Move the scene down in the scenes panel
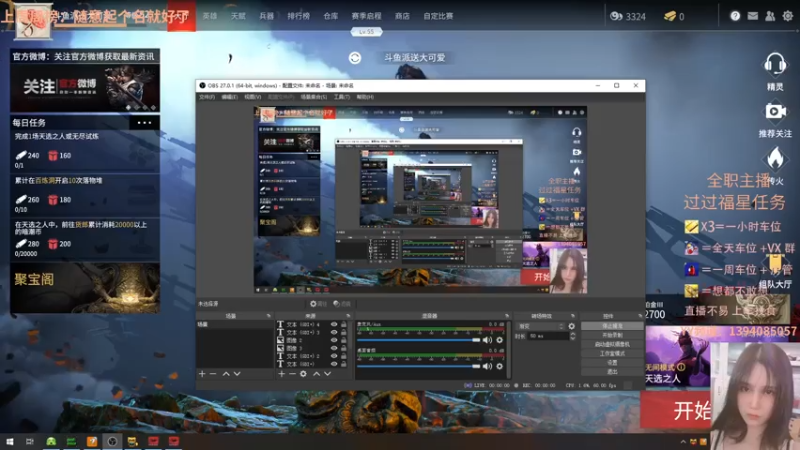The image size is (800, 450). pos(237,374)
